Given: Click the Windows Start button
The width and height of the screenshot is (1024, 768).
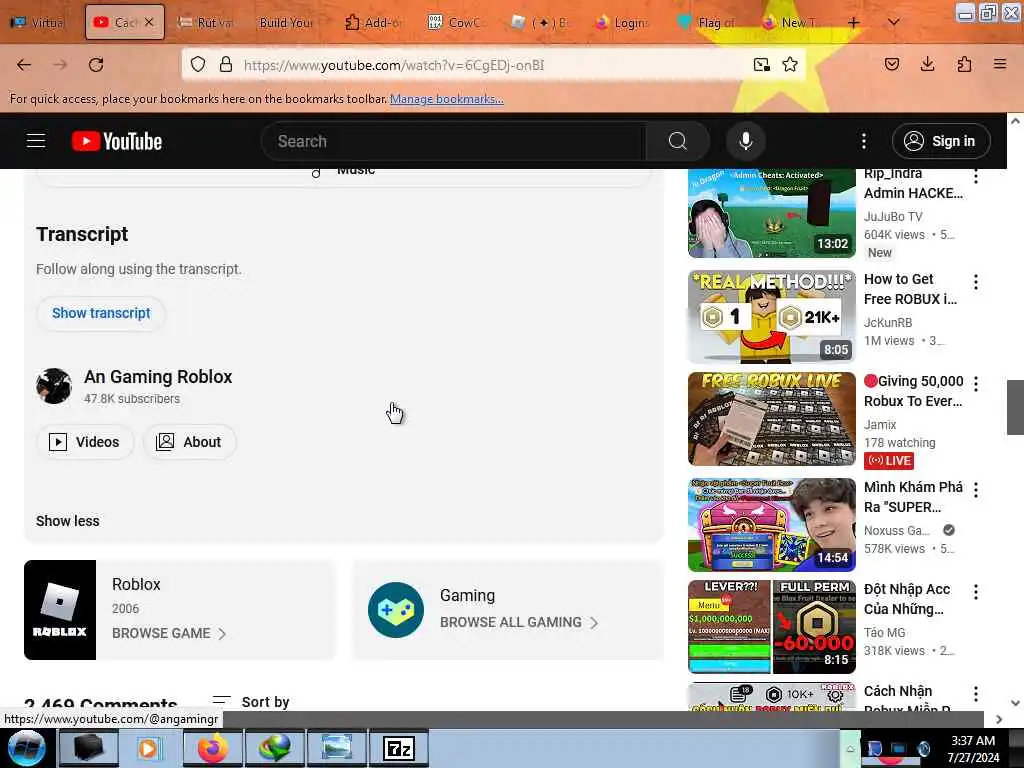Looking at the screenshot, I should [x=26, y=748].
